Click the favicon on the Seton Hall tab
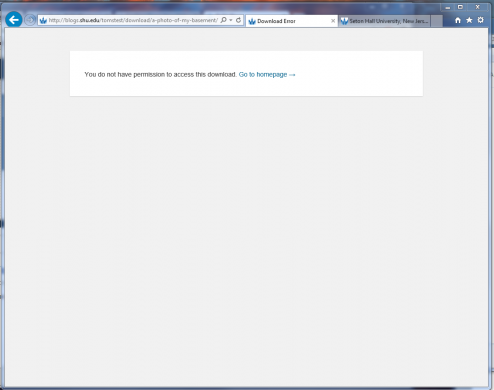Screen dimensions: 494x390 coord(344,21)
